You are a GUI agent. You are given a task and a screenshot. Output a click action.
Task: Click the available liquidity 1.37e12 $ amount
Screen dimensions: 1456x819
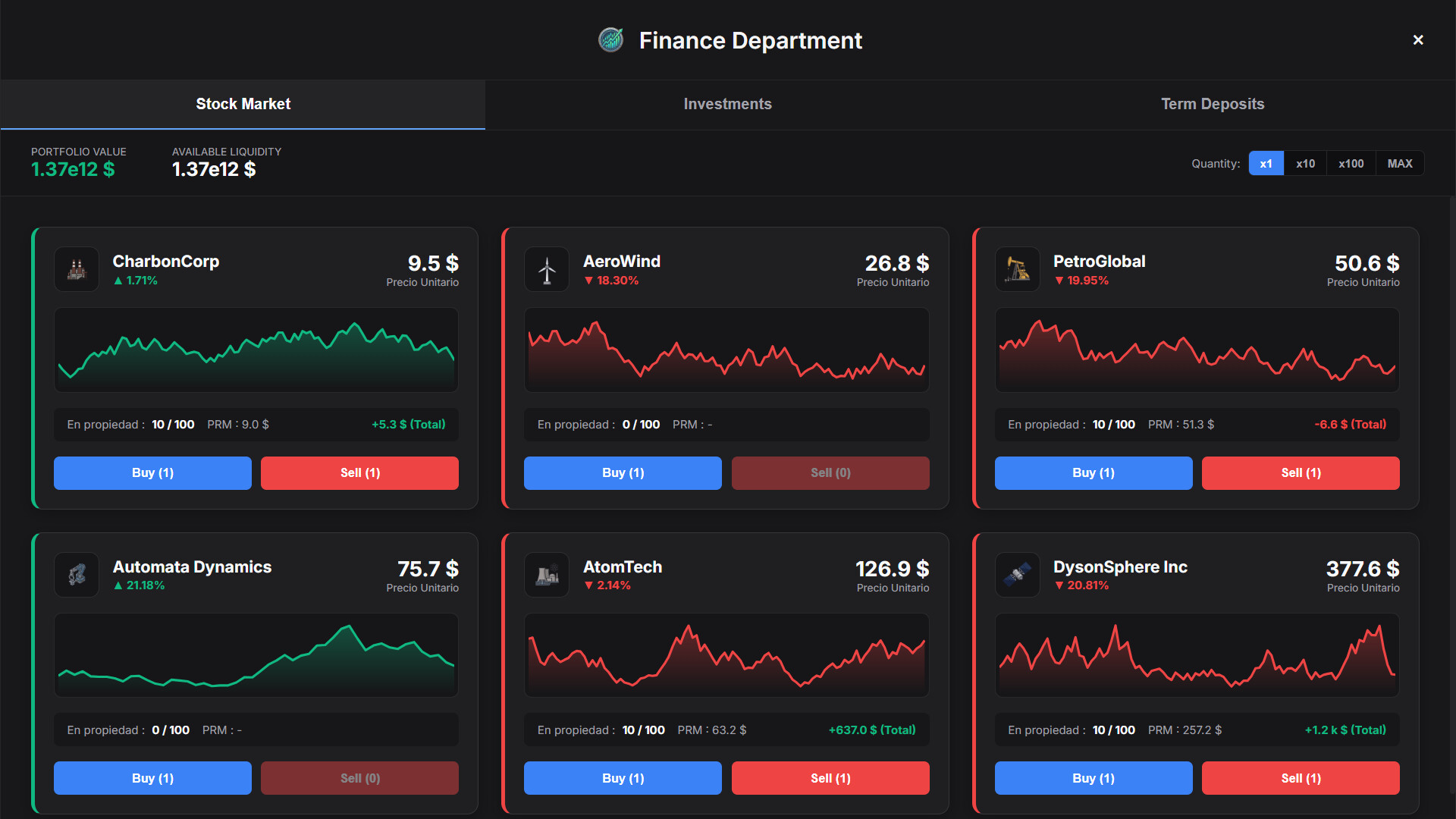pyautogui.click(x=214, y=170)
